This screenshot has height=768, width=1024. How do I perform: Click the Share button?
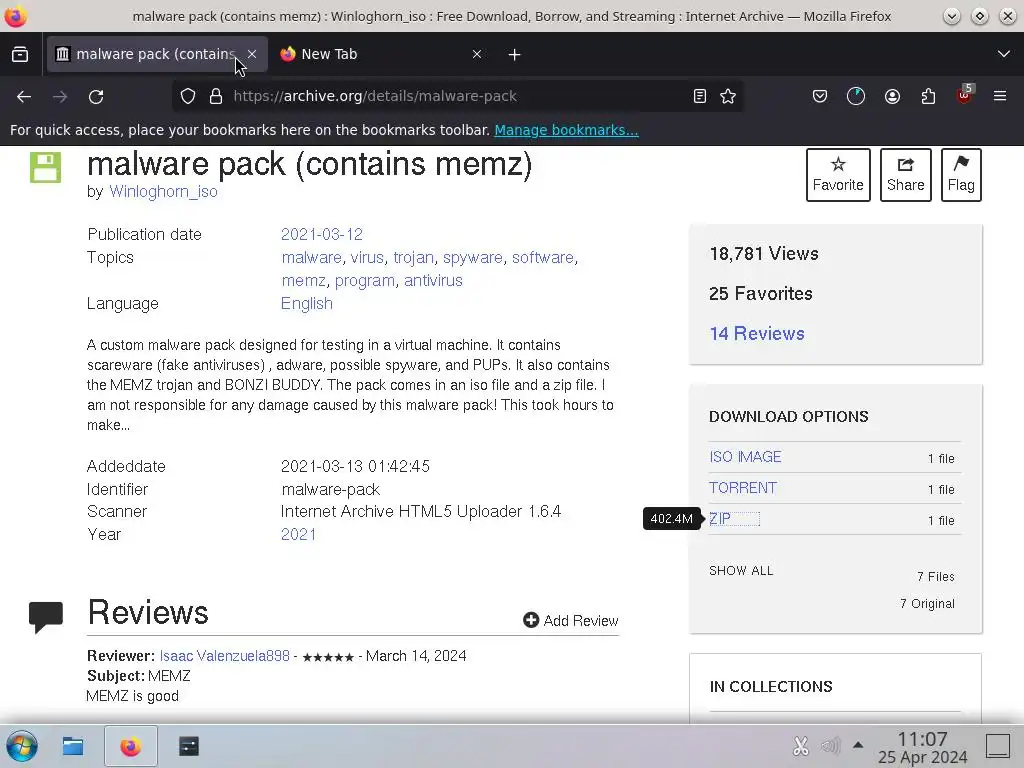[905, 175]
